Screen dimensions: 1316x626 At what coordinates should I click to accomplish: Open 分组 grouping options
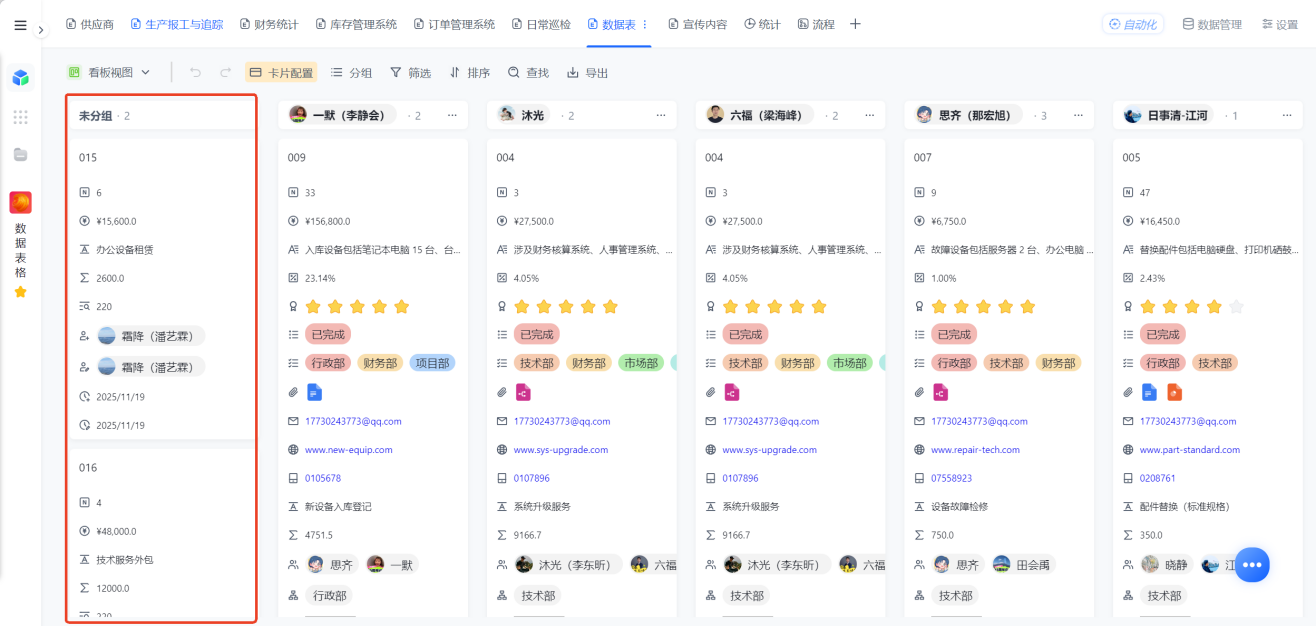coord(351,72)
